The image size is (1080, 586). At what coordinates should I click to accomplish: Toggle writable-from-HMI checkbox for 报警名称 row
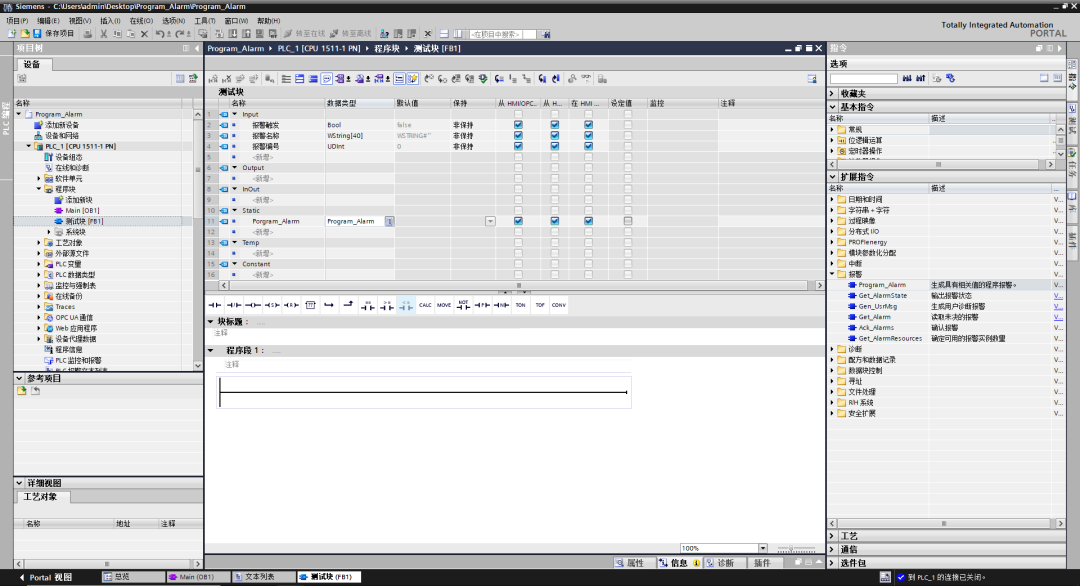click(554, 136)
